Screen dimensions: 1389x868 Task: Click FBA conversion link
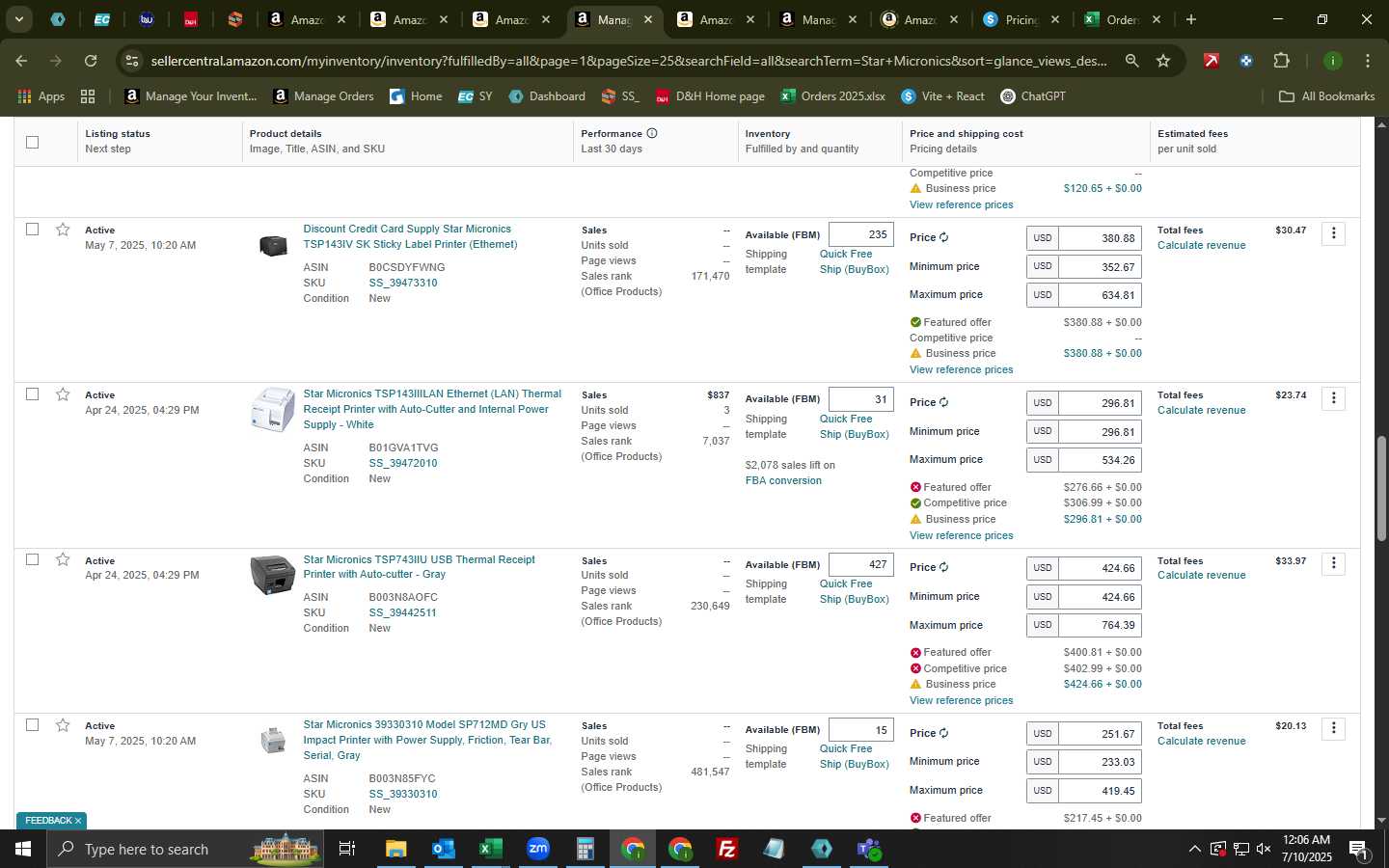[x=783, y=480]
